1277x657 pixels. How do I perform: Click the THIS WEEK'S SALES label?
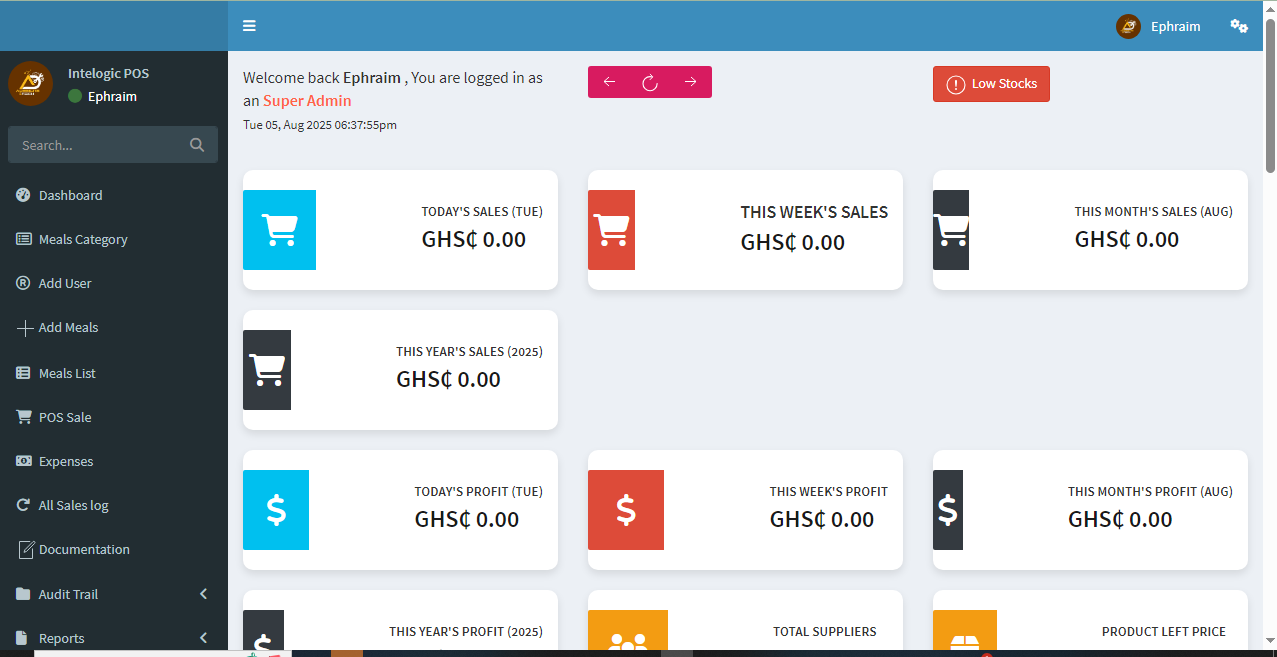[814, 212]
